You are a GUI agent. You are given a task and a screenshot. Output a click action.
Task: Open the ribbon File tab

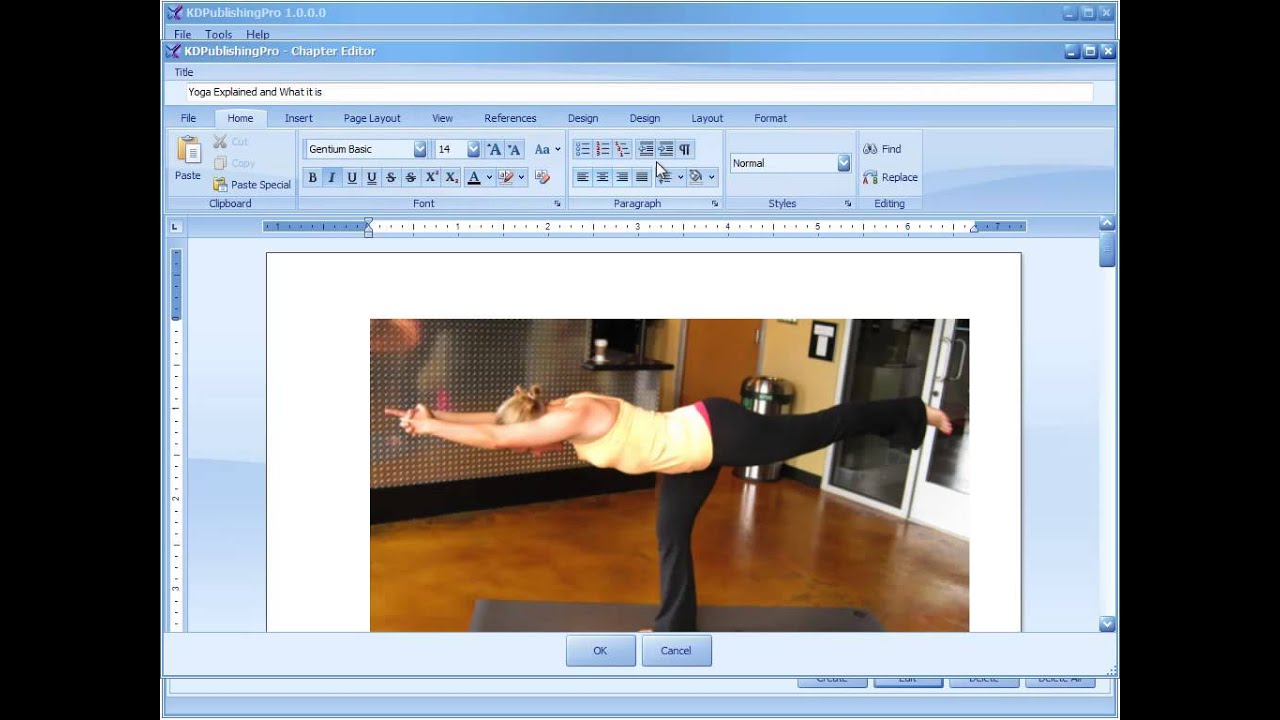tap(188, 118)
